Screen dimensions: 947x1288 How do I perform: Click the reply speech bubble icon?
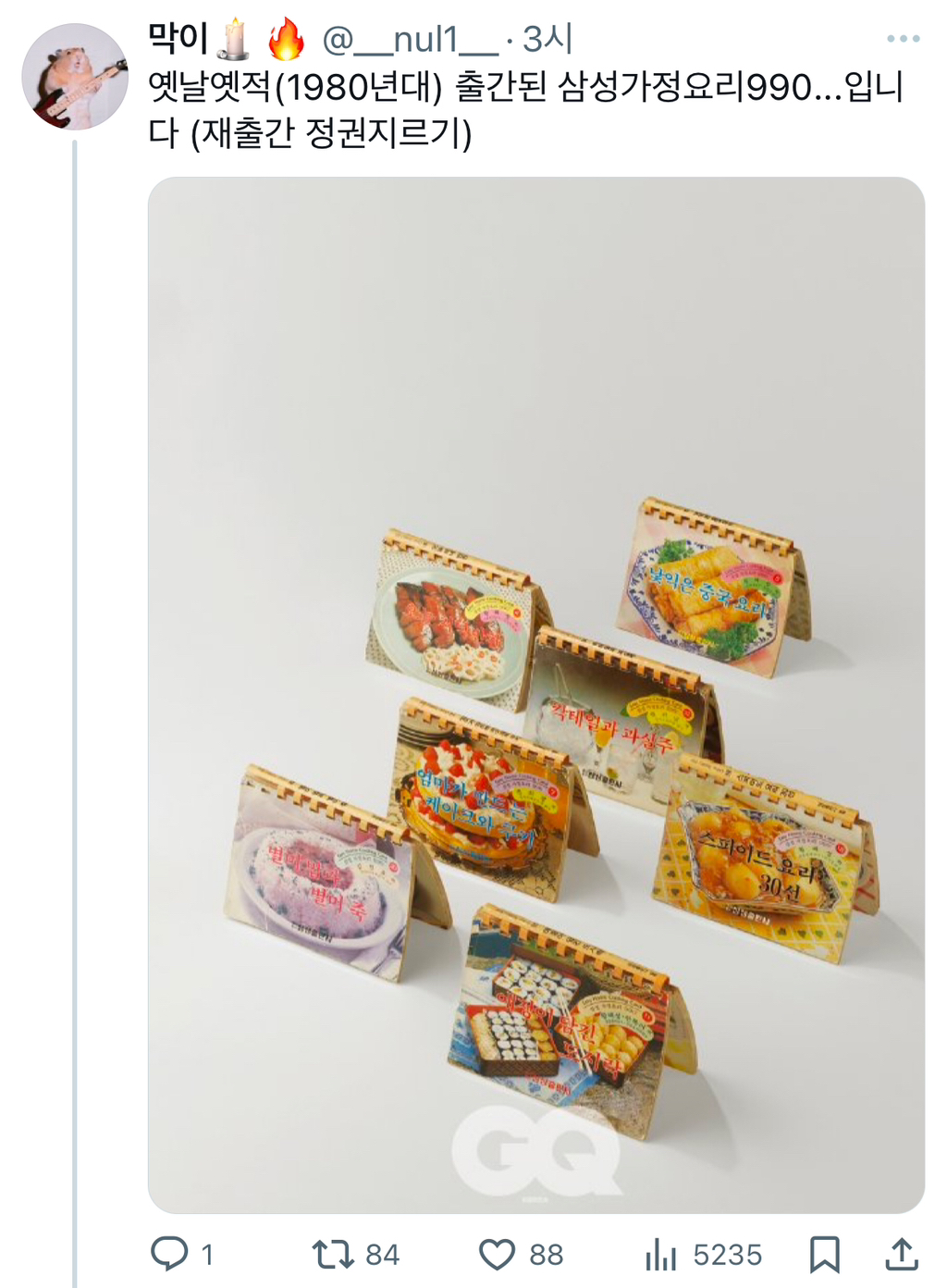pos(169,1254)
